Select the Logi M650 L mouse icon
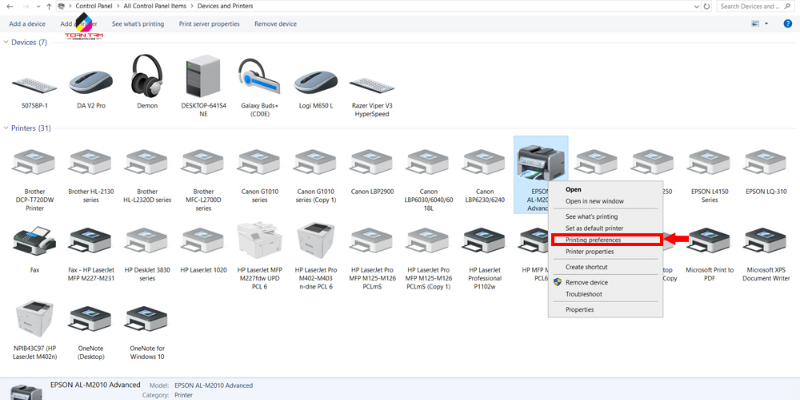The width and height of the screenshot is (800, 400). 316,82
